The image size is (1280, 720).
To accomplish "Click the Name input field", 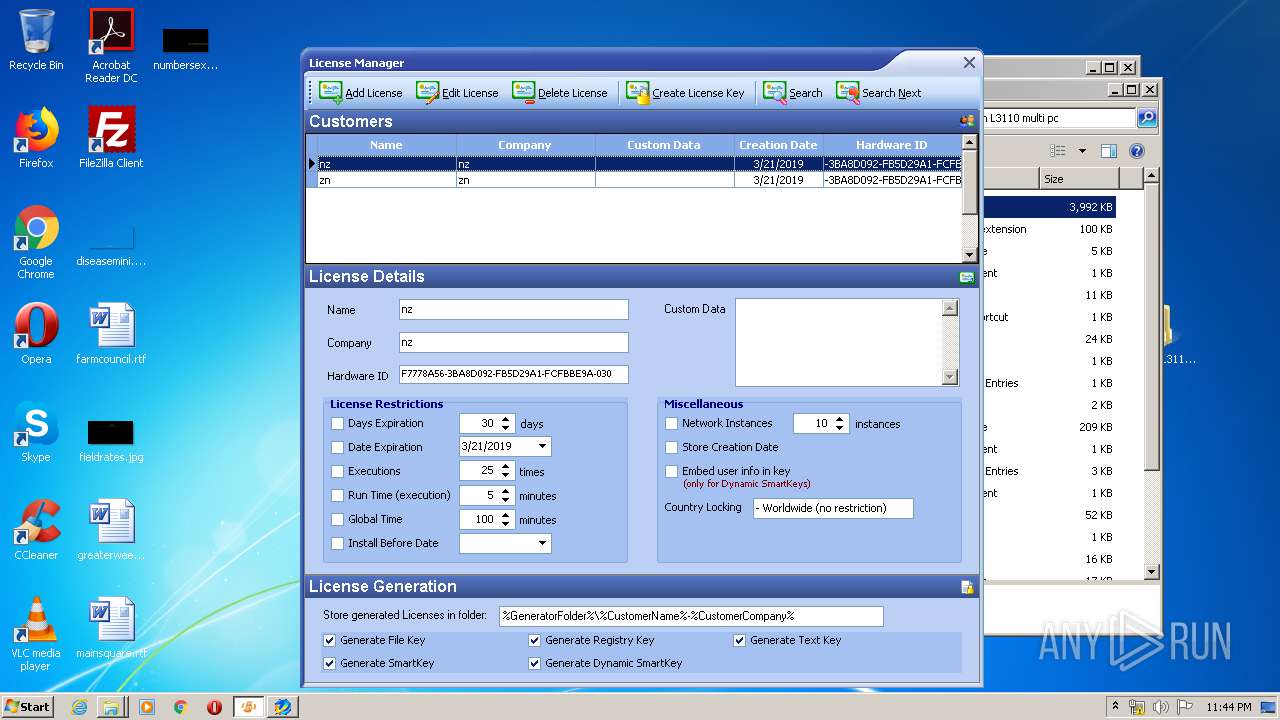I will click(x=514, y=310).
